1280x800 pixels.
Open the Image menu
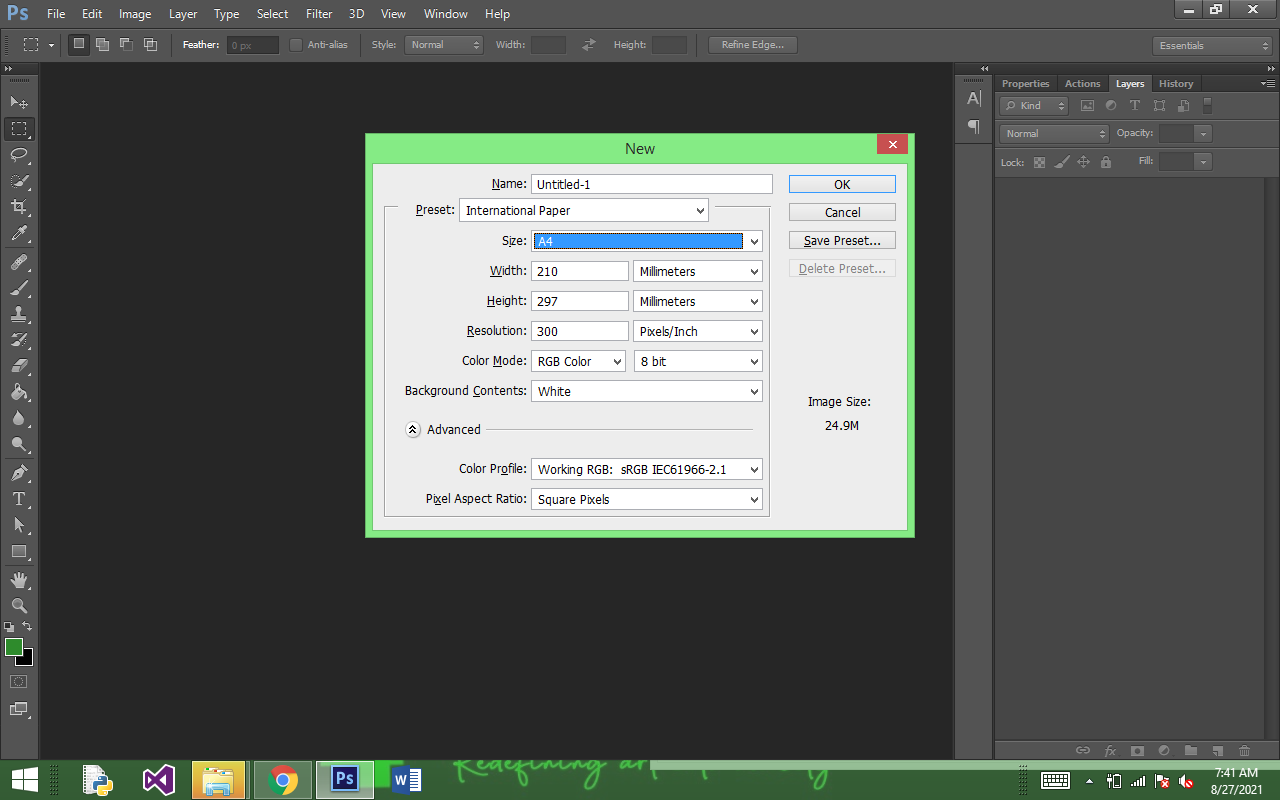click(x=135, y=14)
